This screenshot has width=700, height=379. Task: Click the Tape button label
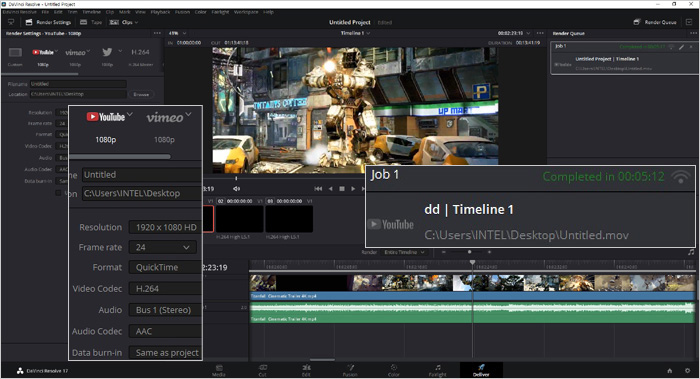click(x=96, y=22)
